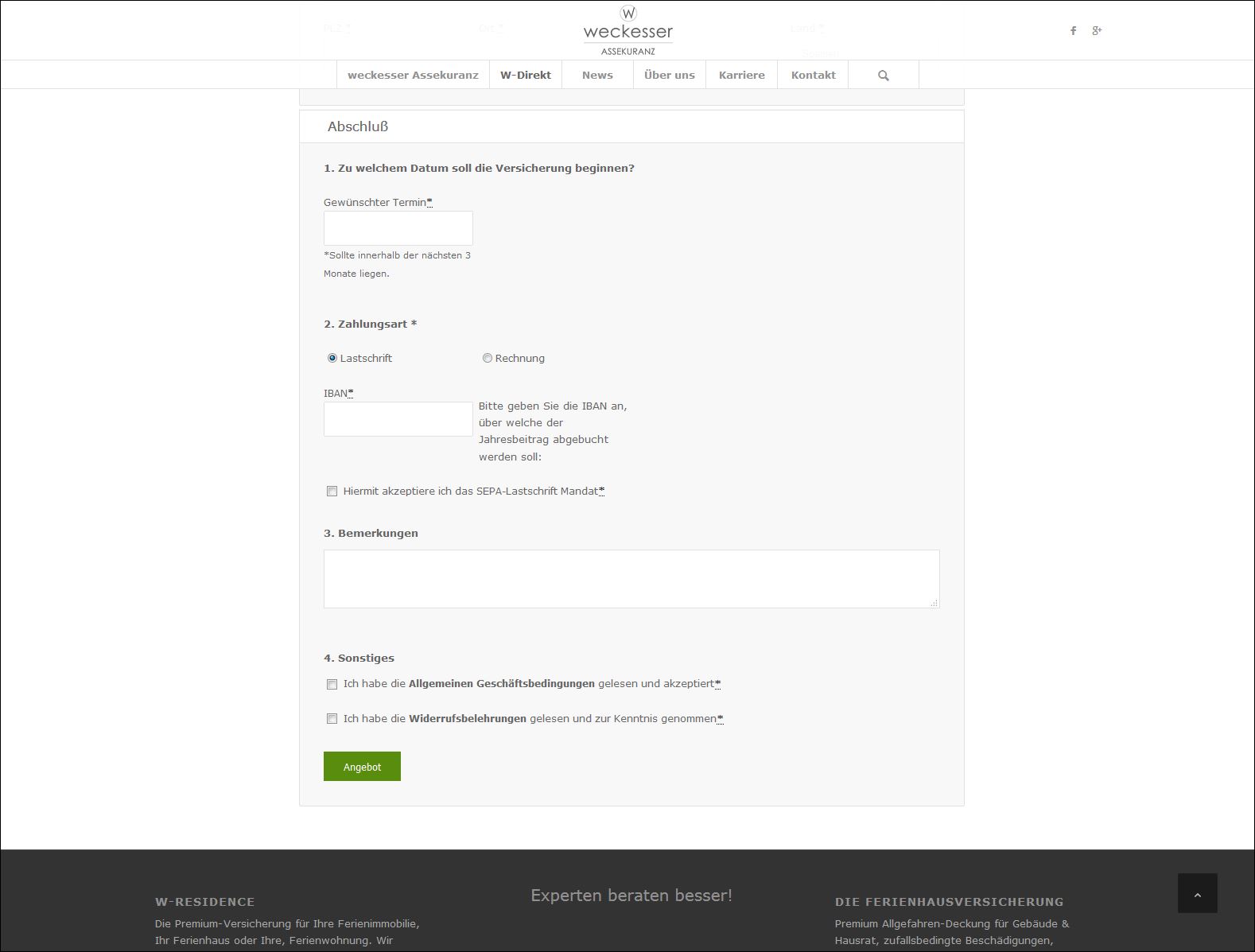Click into the IBAN input field
1255x952 pixels.
click(x=398, y=419)
